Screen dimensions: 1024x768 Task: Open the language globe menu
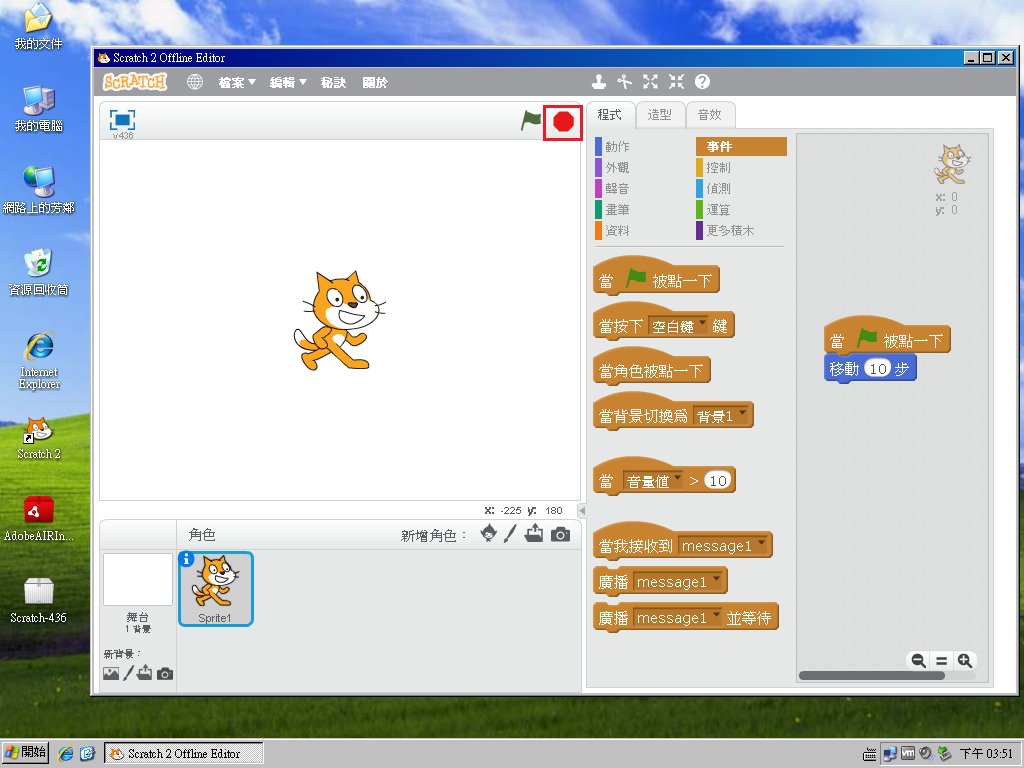[195, 82]
